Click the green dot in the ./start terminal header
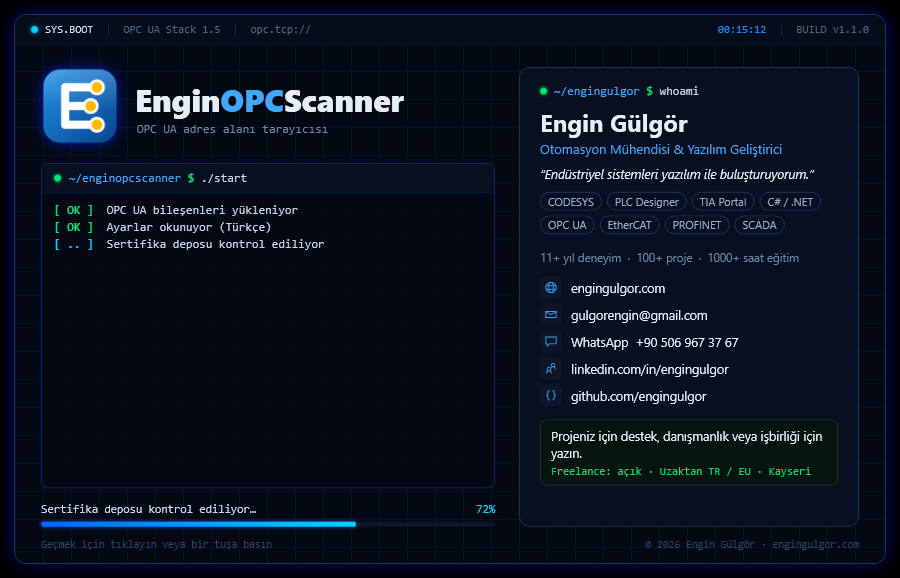900x578 pixels. (57, 178)
